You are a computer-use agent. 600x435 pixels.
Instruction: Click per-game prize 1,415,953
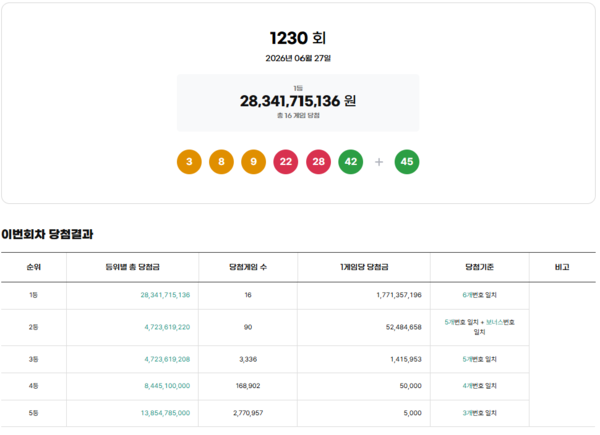coord(406,359)
